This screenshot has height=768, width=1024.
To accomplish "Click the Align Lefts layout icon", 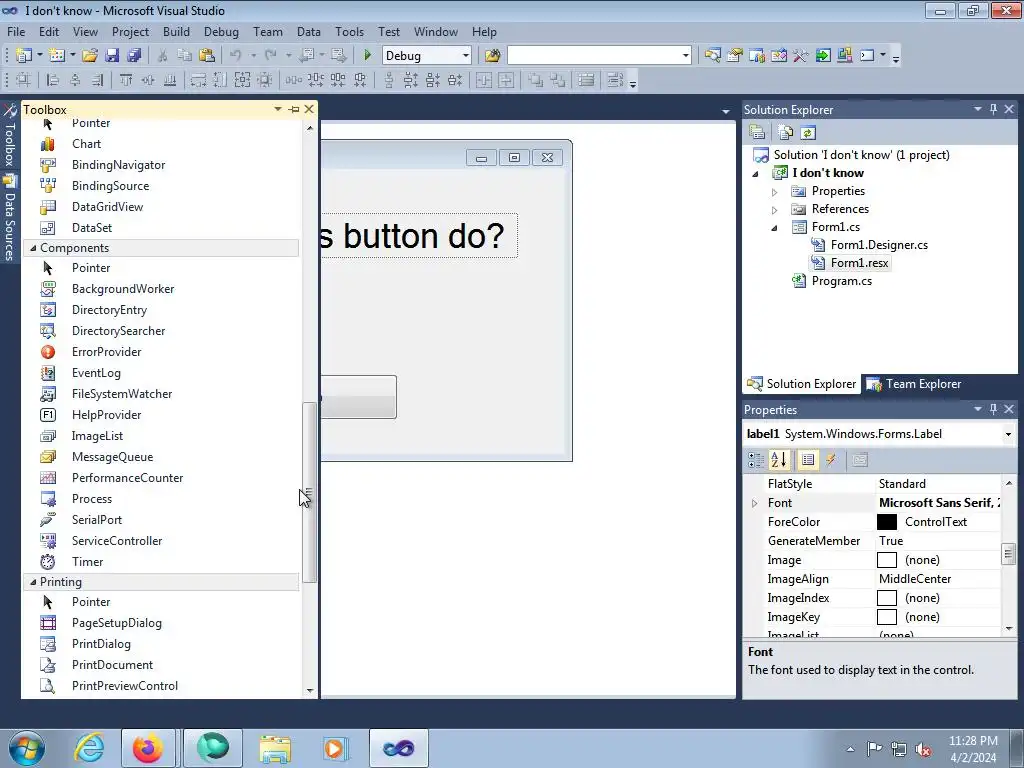I will click(x=54, y=80).
